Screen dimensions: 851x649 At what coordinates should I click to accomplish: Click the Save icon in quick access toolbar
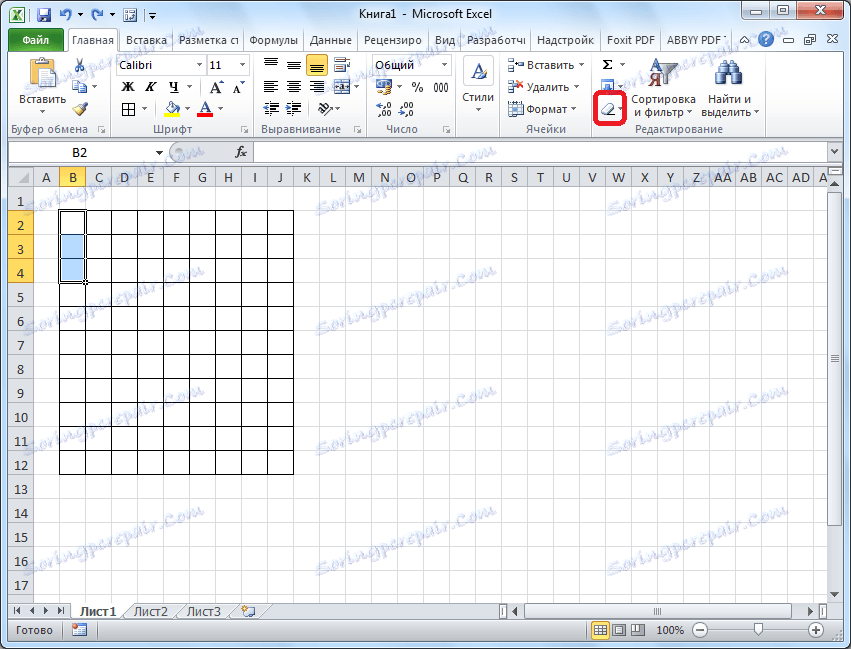(x=44, y=15)
